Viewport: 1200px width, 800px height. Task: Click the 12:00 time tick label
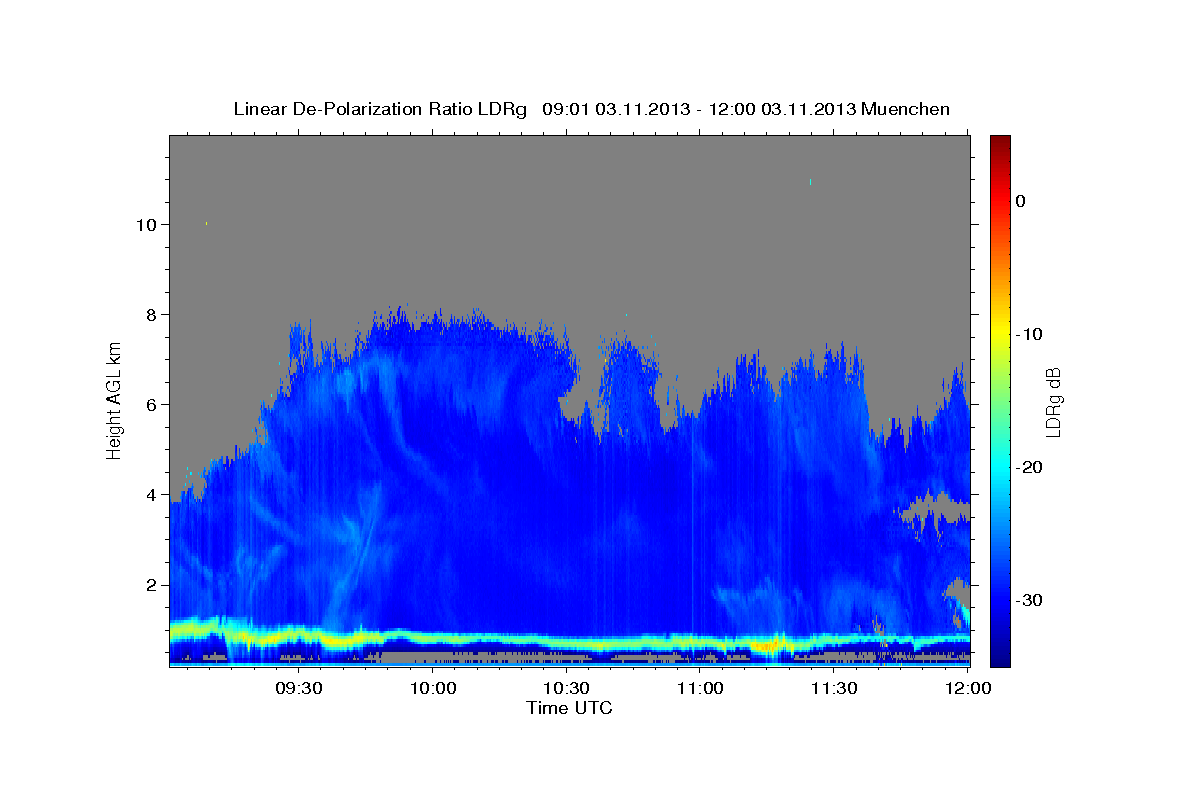pyautogui.click(x=968, y=689)
